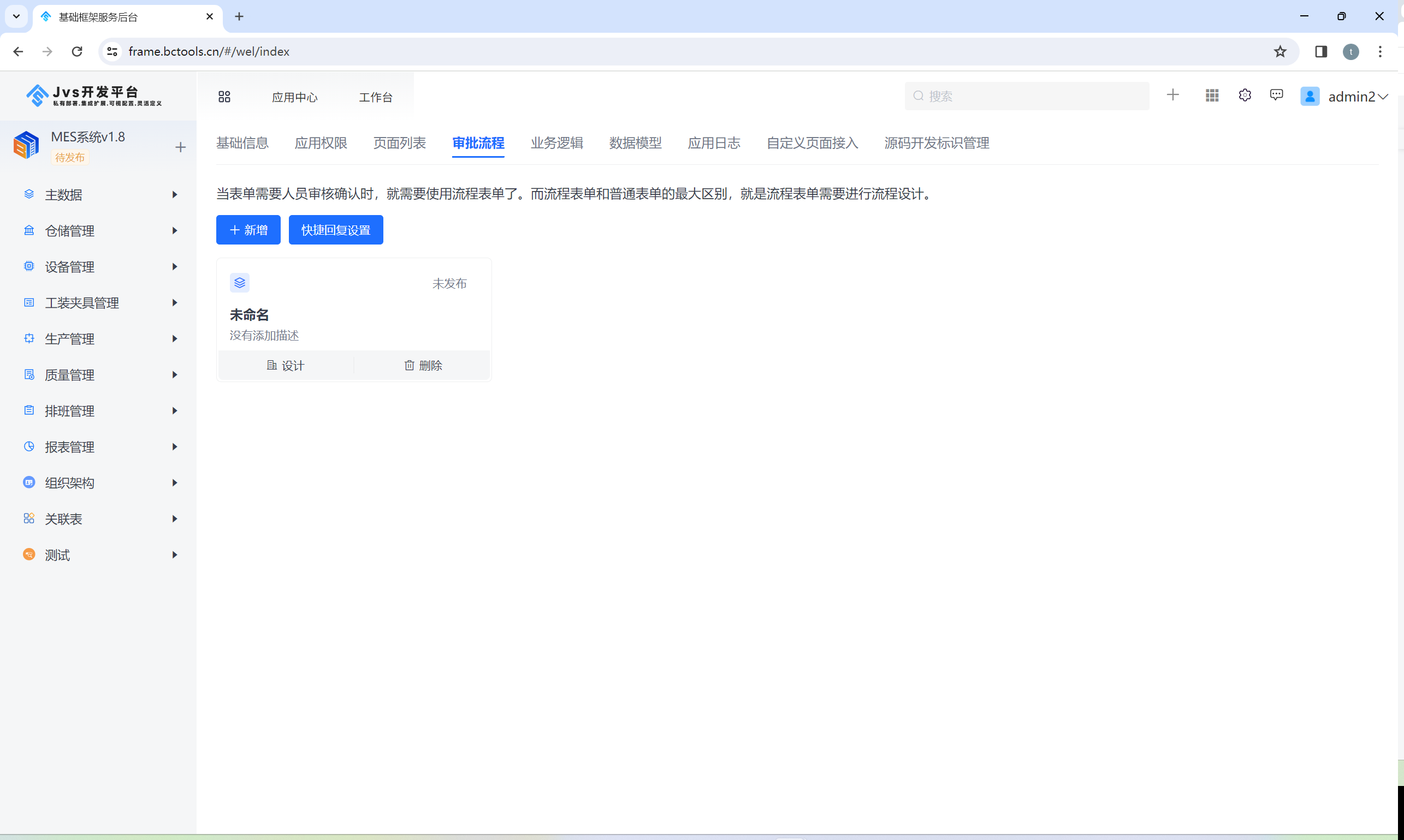Expand the 主数据 menu arrow

[x=175, y=195]
